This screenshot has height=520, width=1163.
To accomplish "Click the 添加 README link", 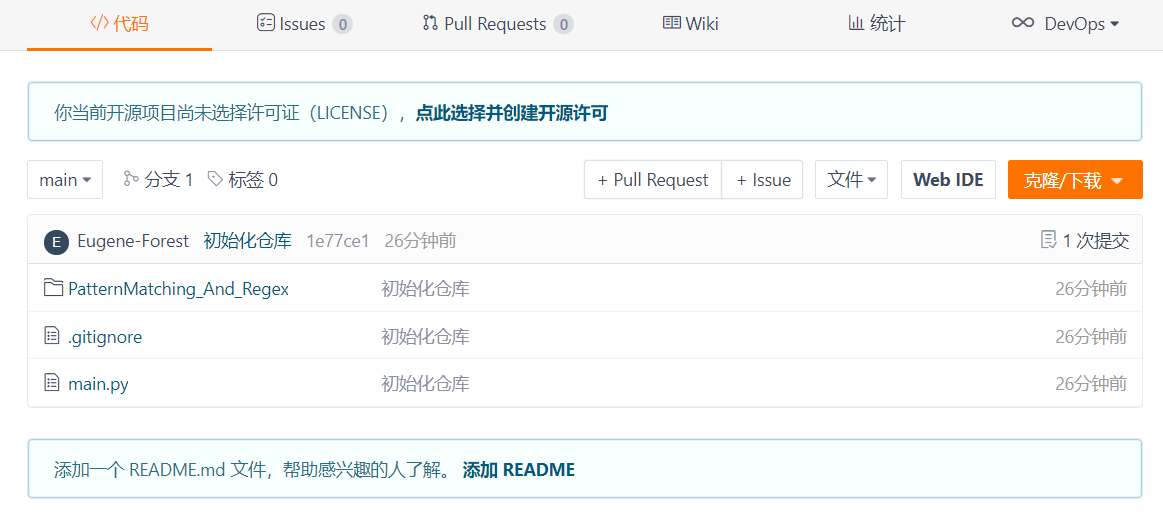I will [518, 470].
